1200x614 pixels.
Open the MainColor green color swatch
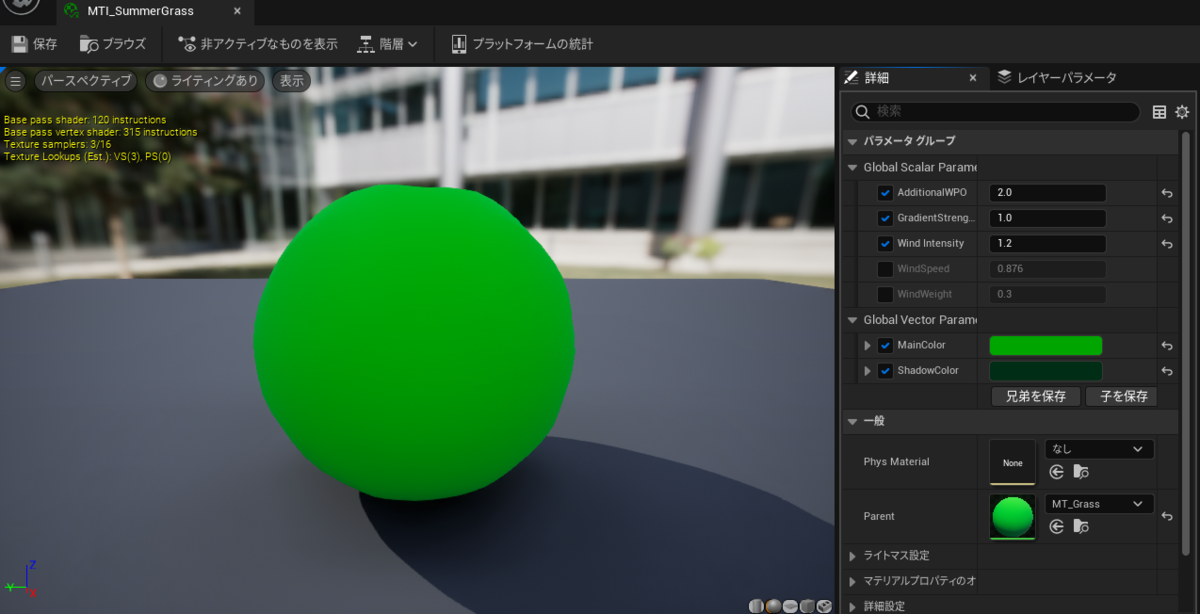(1046, 345)
